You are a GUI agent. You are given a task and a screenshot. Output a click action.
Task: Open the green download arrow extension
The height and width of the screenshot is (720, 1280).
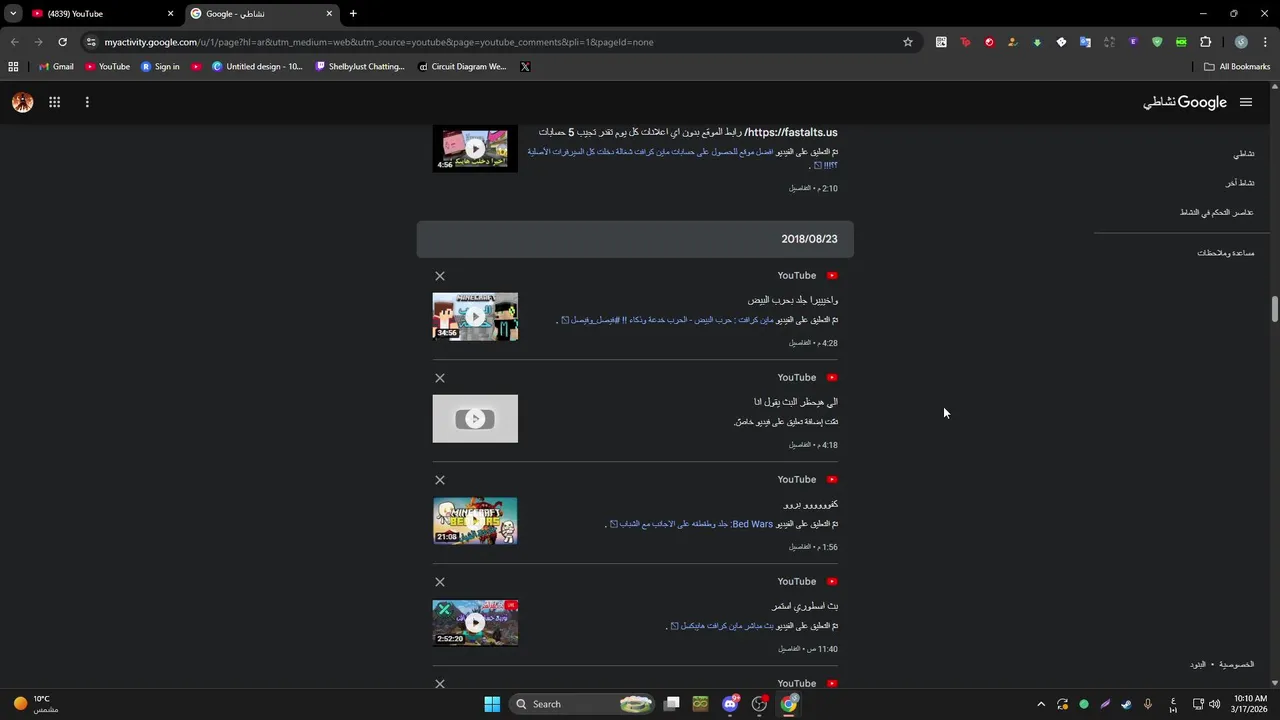click(1037, 42)
